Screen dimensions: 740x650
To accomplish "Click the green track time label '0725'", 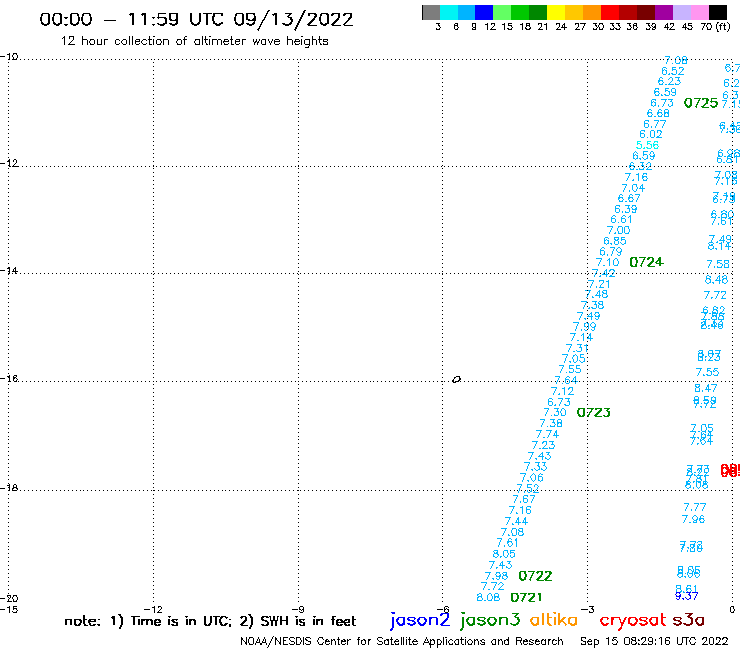I will pos(701,103).
